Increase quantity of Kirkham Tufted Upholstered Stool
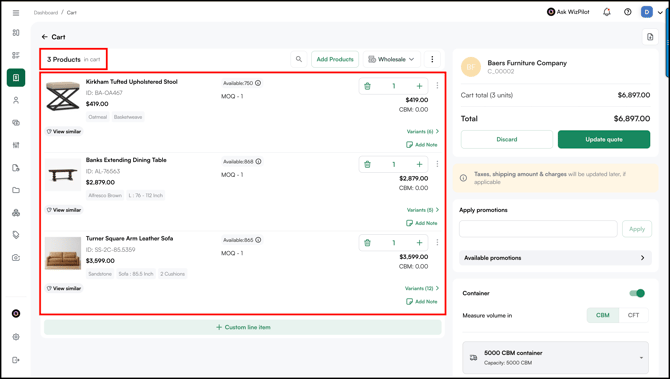The height and width of the screenshot is (379, 670). [x=420, y=86]
